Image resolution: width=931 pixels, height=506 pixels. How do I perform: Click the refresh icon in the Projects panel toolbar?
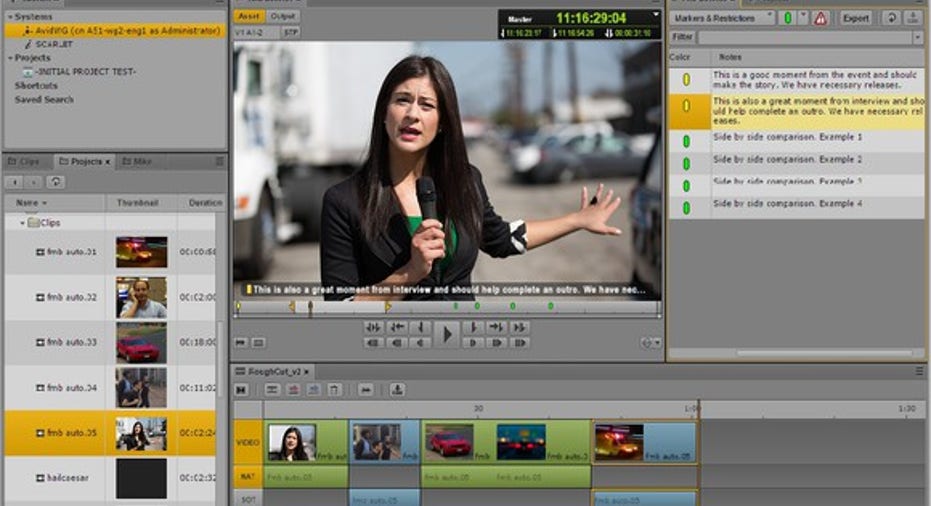[x=56, y=182]
